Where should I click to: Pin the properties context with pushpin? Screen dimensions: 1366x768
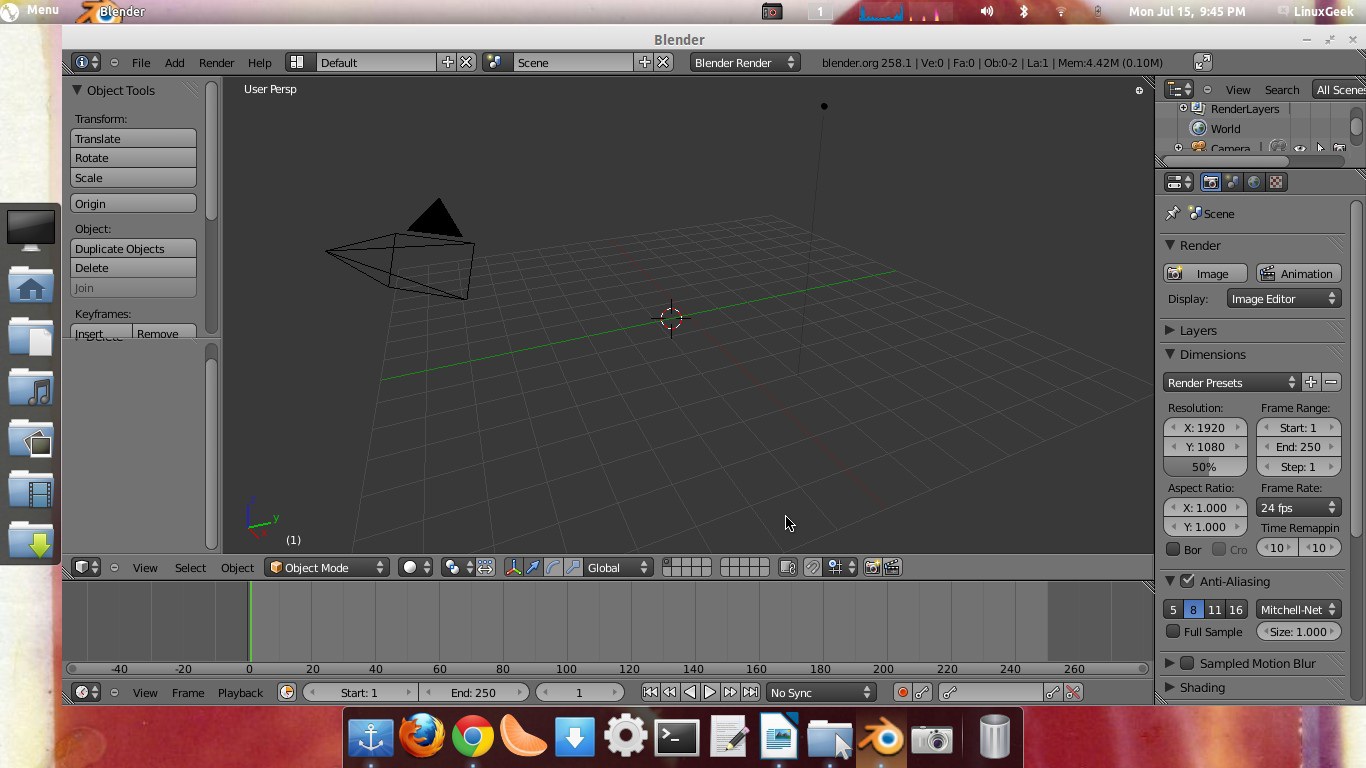click(1173, 213)
